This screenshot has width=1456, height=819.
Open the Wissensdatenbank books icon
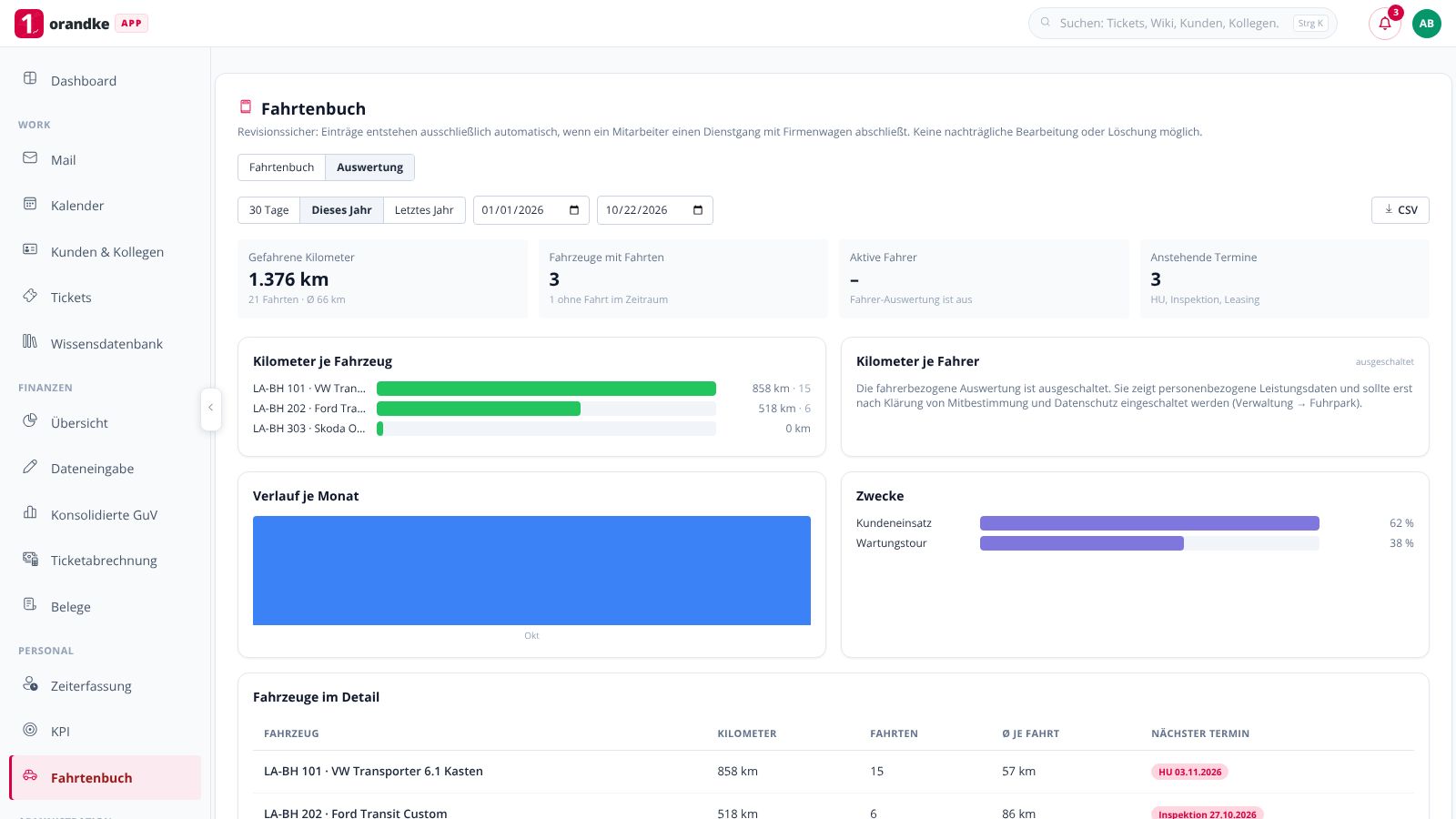click(30, 341)
